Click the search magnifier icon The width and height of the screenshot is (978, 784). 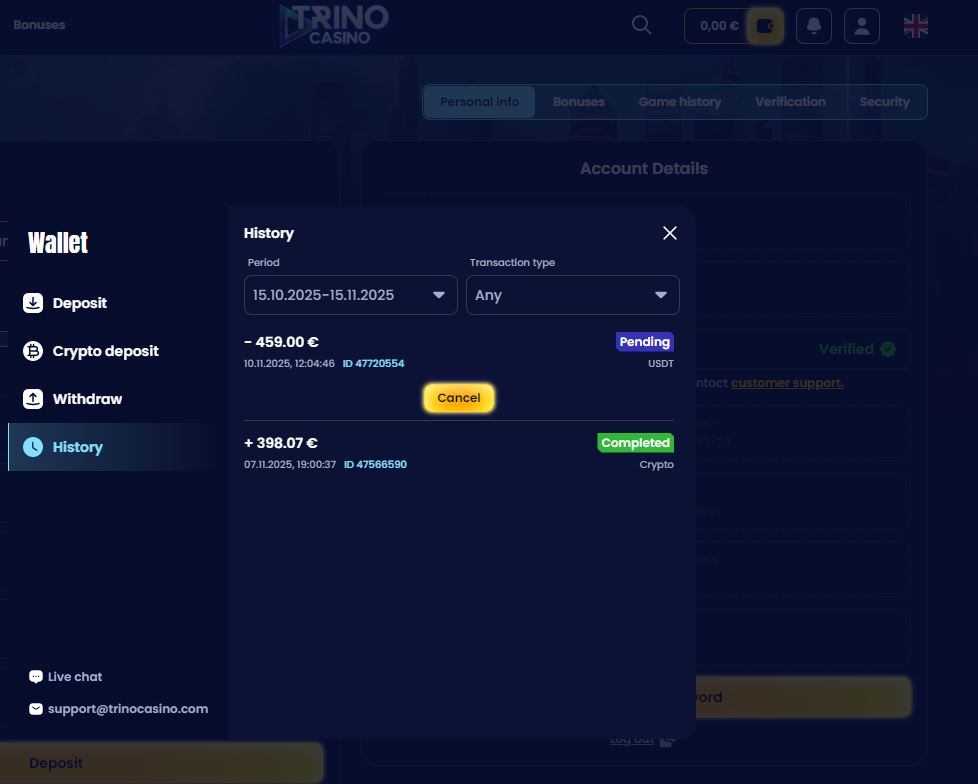tap(642, 25)
